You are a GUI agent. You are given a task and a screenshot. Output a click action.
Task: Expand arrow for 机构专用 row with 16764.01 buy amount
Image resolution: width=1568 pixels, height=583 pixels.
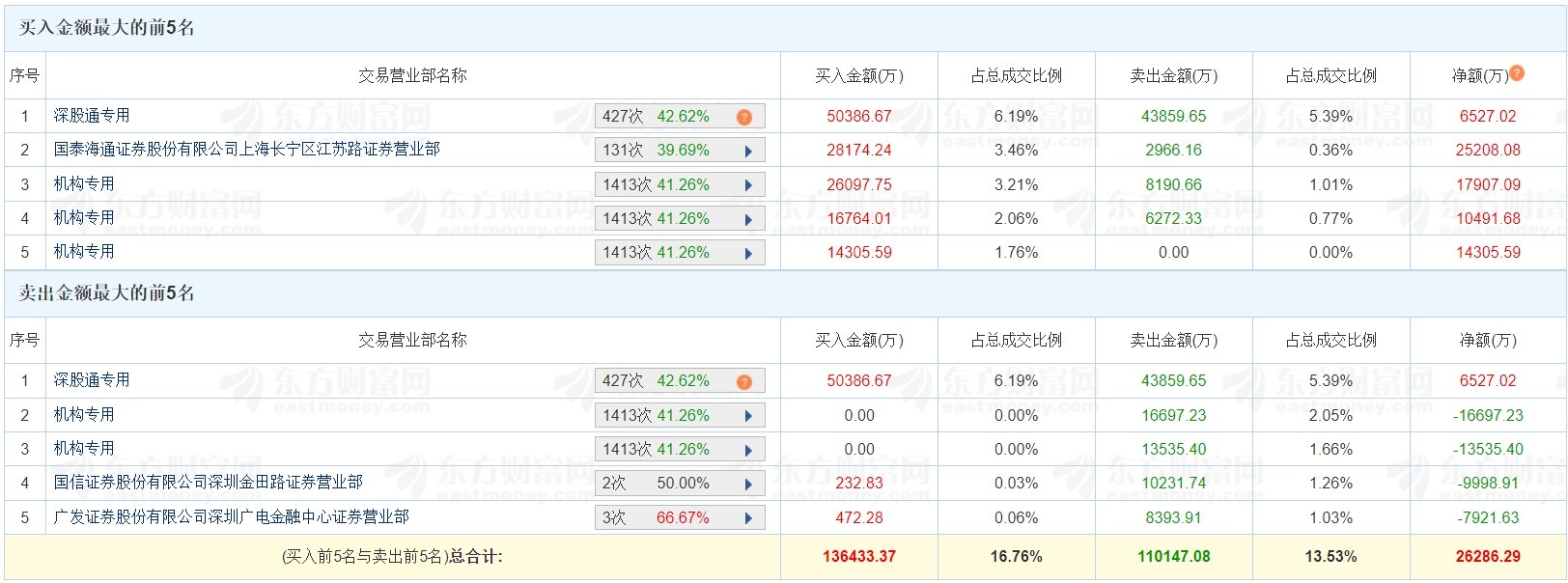point(748,219)
